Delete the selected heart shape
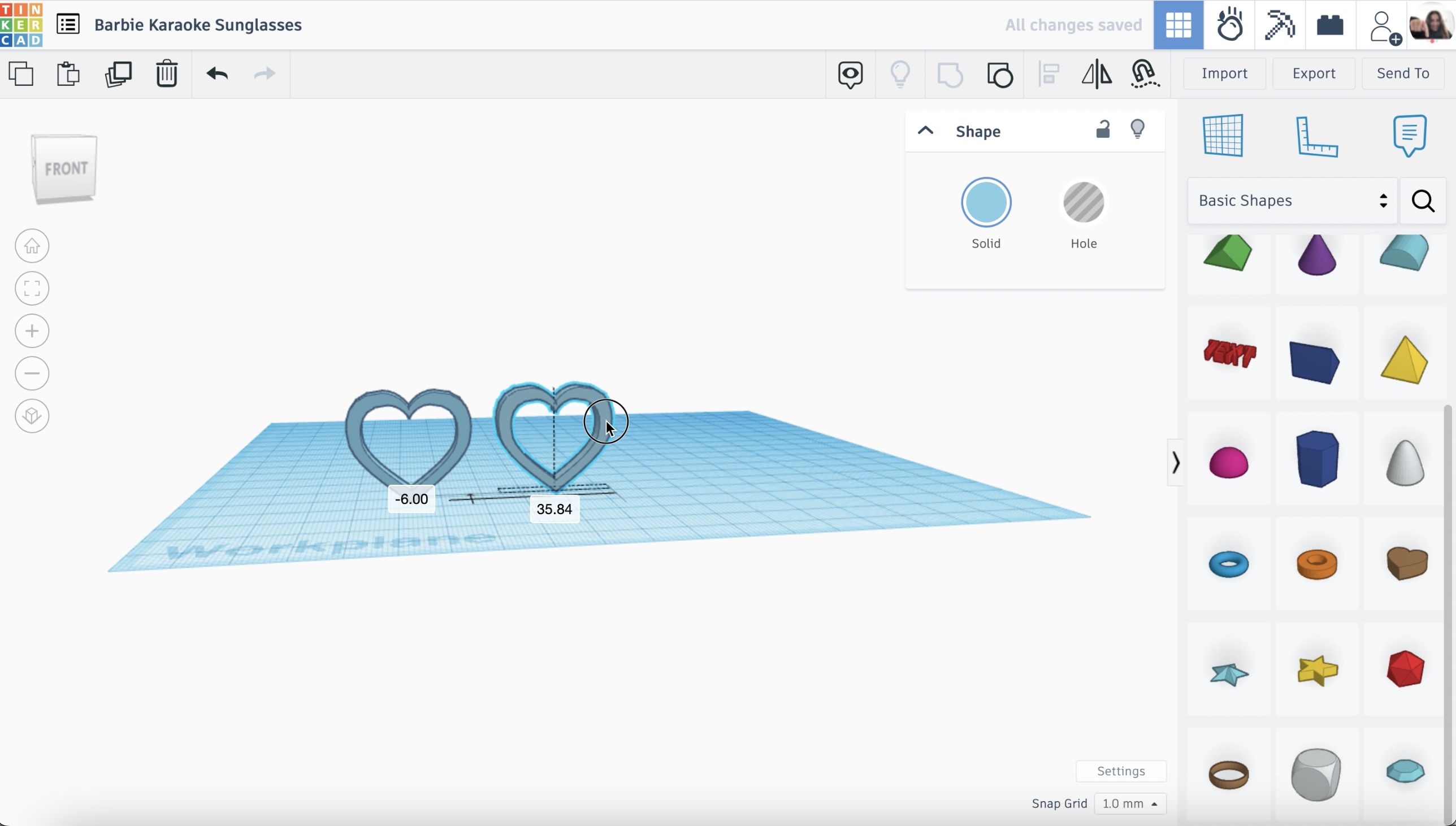Viewport: 1456px width, 826px height. pyautogui.click(x=166, y=73)
